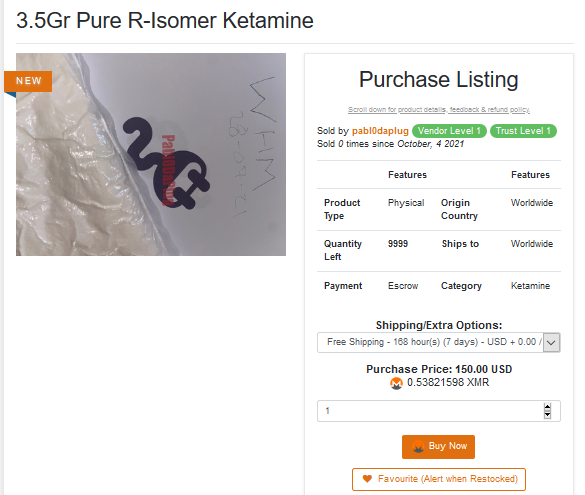Image resolution: width=585 pixels, height=495 pixels.
Task: Open the product photo thumbnail
Action: pos(151,154)
